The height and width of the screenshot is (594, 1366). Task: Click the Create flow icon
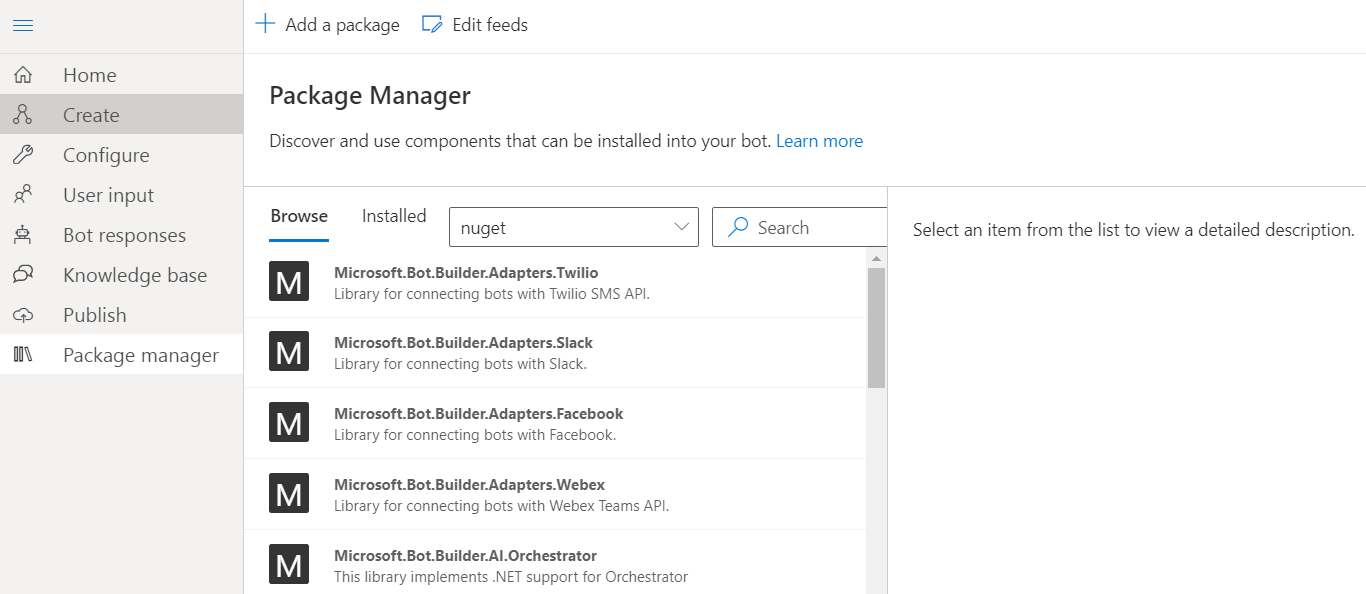click(x=23, y=115)
